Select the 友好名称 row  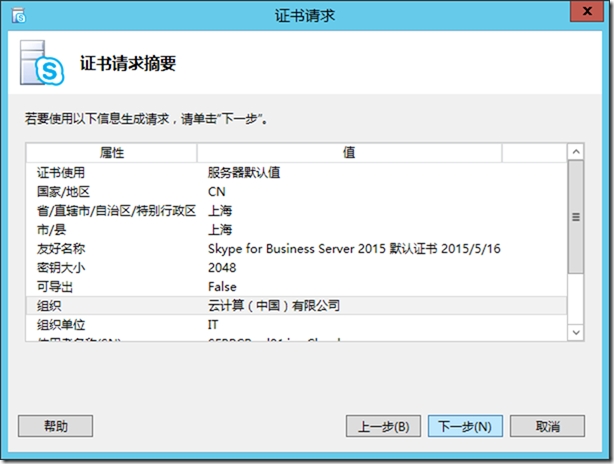point(296,249)
